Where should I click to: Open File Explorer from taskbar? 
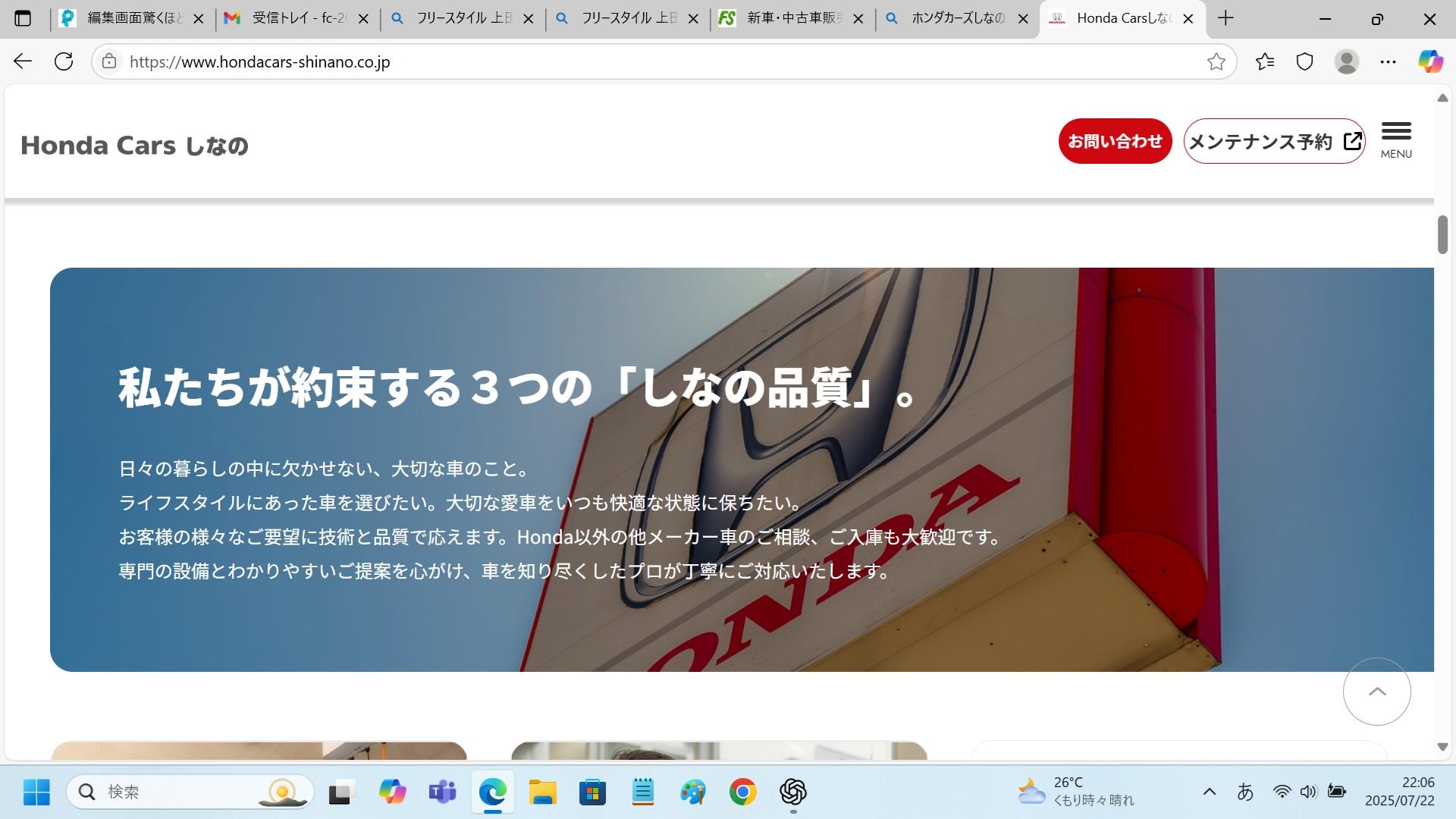542,792
